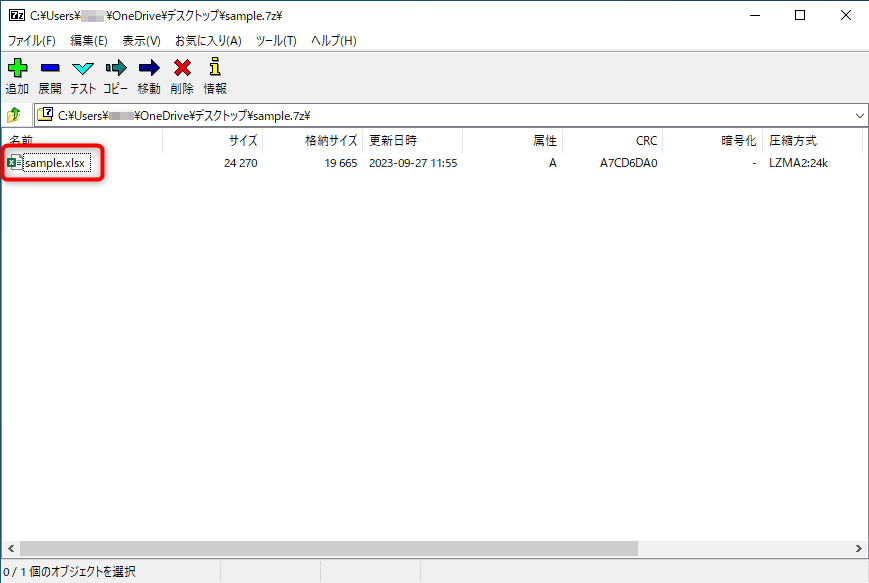869x583 pixels.
Task: Sort by the 更新日時 column header
Action: coord(395,140)
